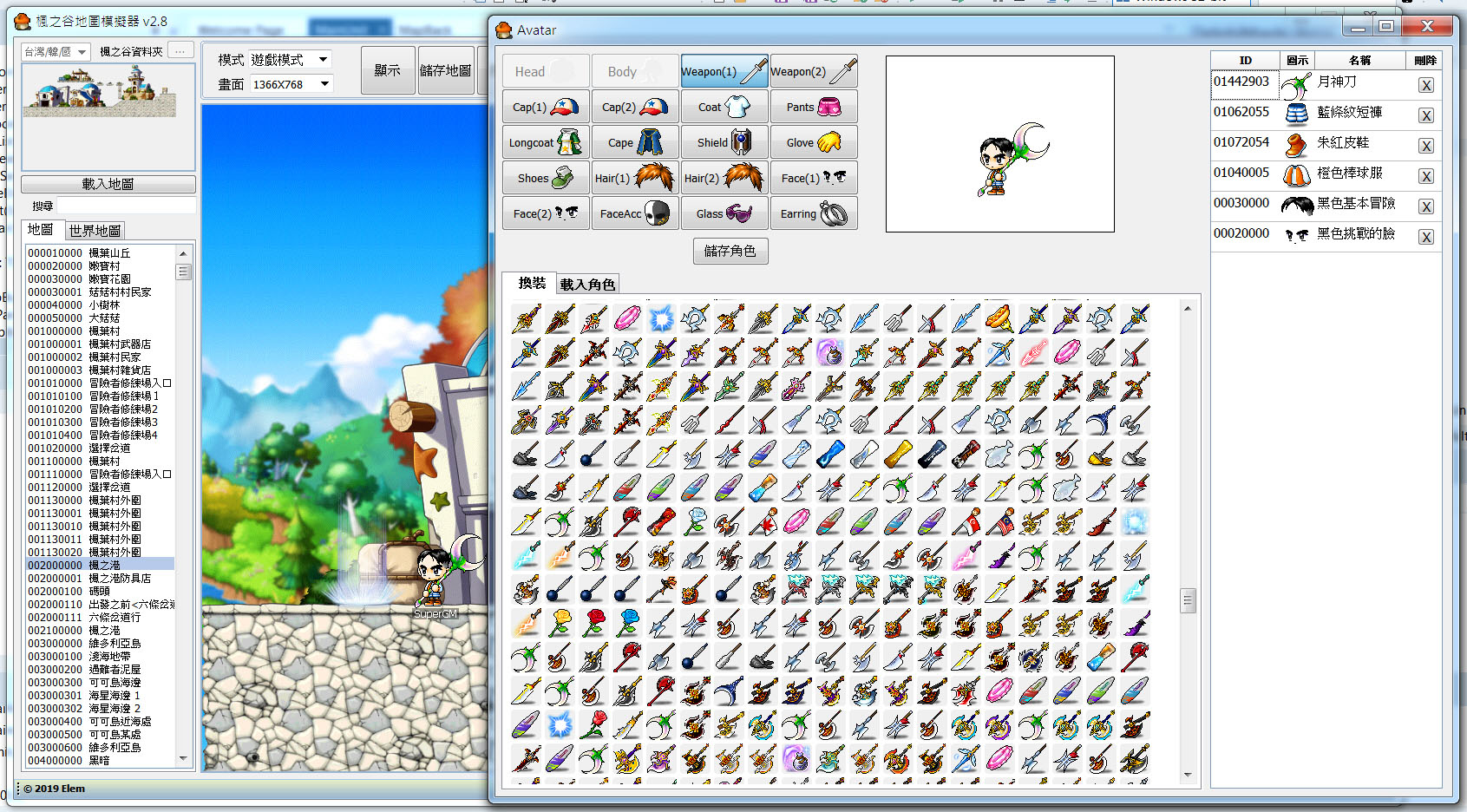The height and width of the screenshot is (812, 1467).
Task: Choose the Cape category button
Action: [x=635, y=142]
